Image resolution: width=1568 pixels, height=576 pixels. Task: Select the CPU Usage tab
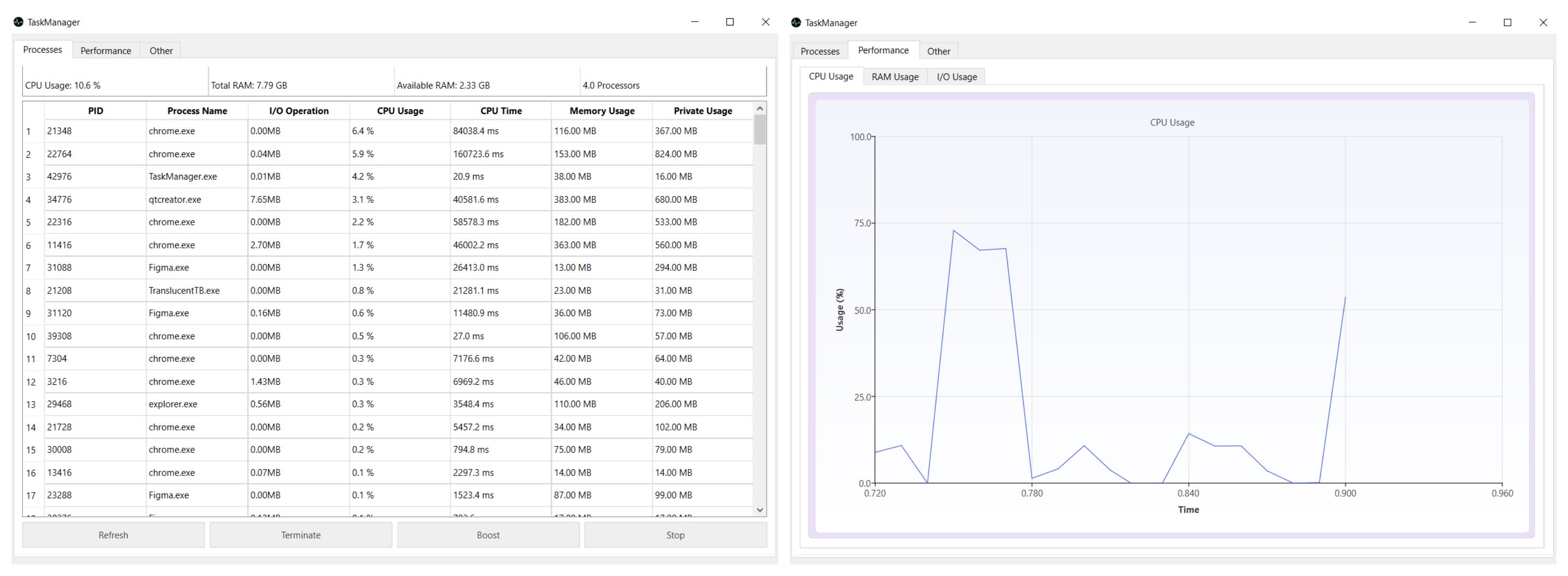pyautogui.click(x=830, y=76)
